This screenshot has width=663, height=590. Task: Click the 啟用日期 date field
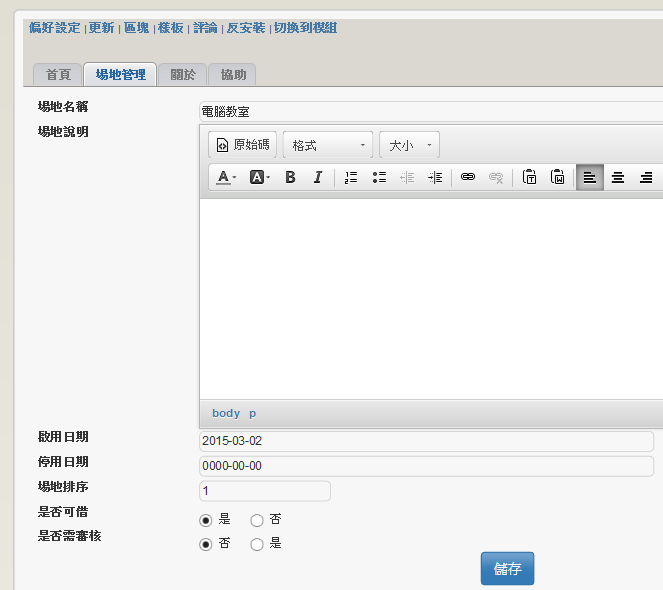pos(427,441)
